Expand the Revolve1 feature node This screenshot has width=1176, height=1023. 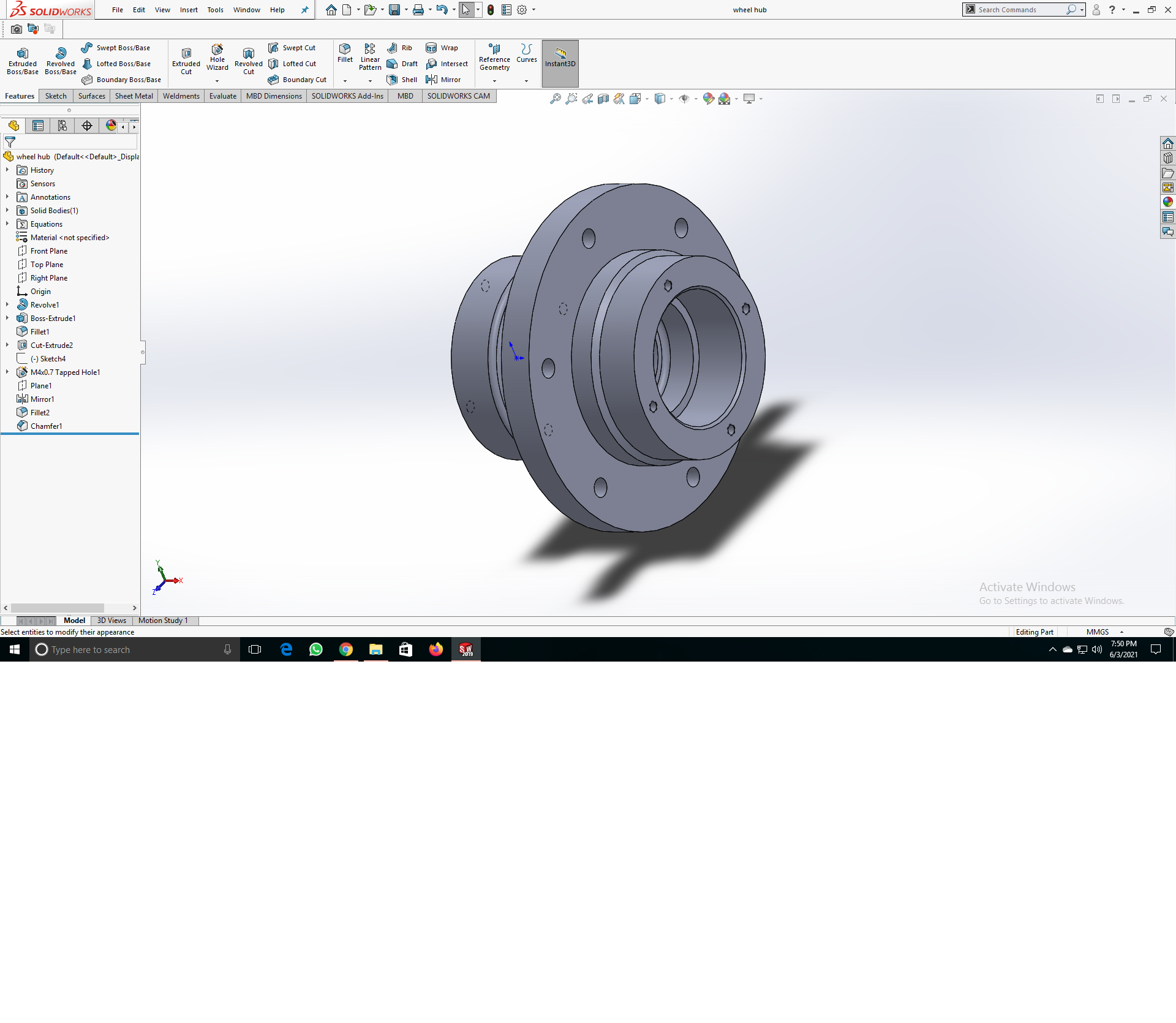click(7, 304)
